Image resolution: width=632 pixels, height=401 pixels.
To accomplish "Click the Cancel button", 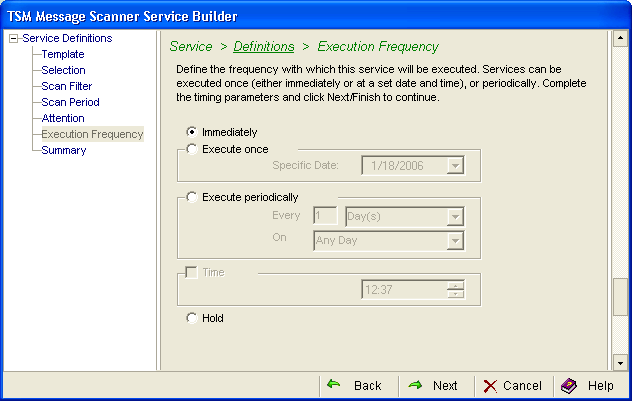I will tap(514, 386).
